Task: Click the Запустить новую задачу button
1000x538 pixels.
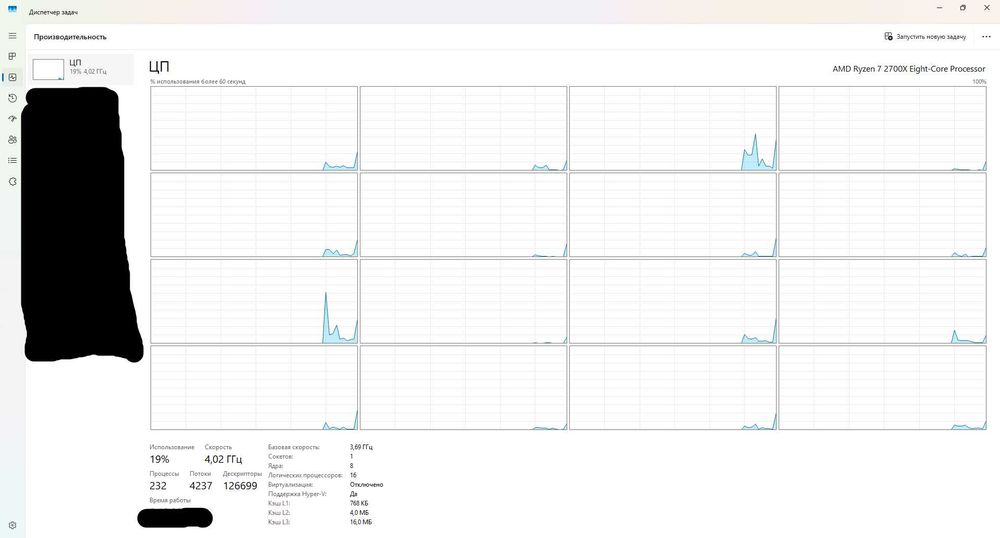Action: pos(925,37)
